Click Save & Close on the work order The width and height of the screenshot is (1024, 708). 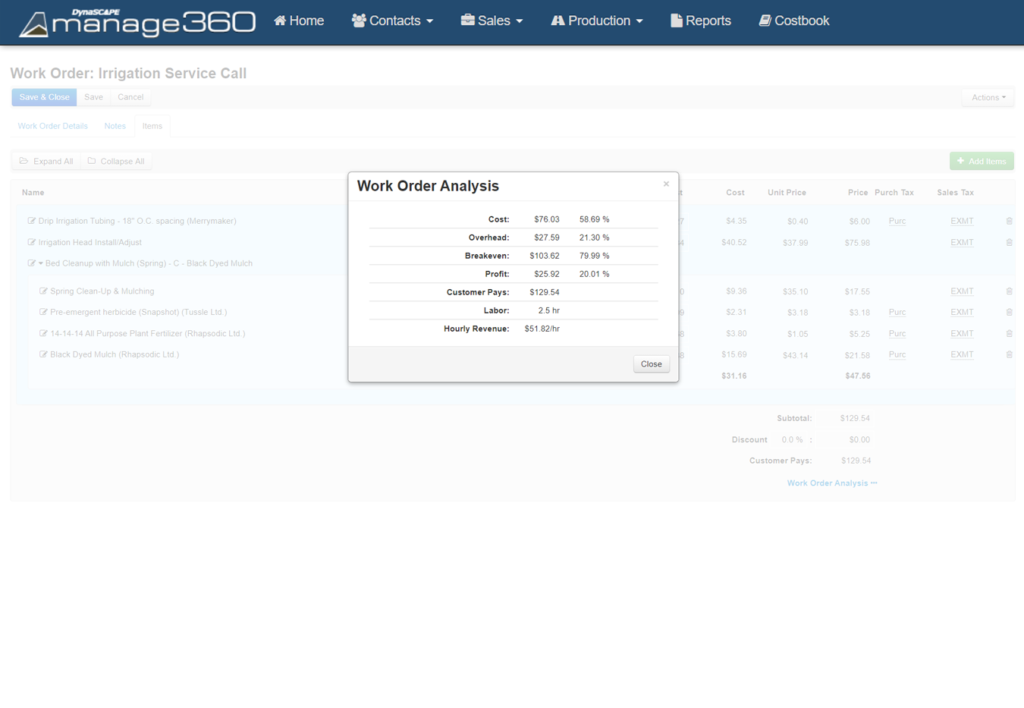(43, 97)
